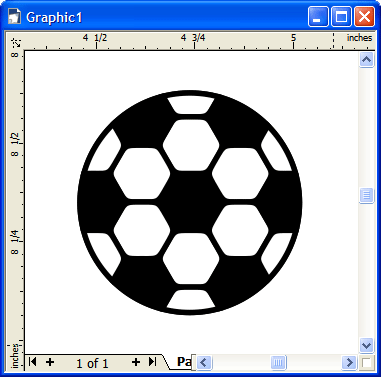The height and width of the screenshot is (377, 381).
Task: Minimize the Graphic1 window
Action: 318,17
